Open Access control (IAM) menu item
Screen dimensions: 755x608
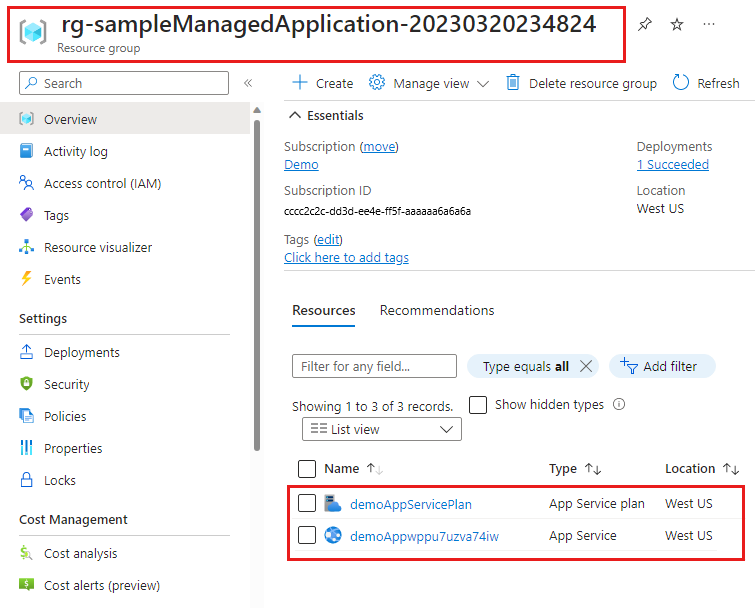pyautogui.click(x=102, y=183)
